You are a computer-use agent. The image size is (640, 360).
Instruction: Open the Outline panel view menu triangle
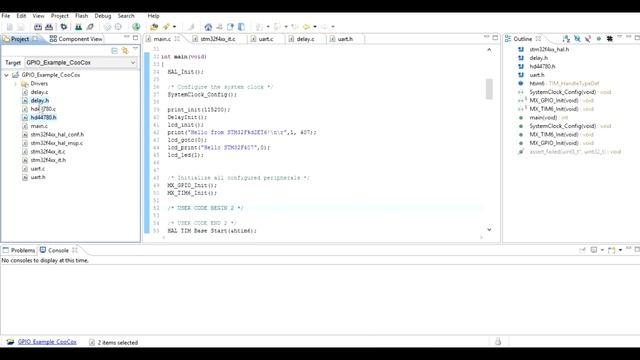click(x=620, y=37)
